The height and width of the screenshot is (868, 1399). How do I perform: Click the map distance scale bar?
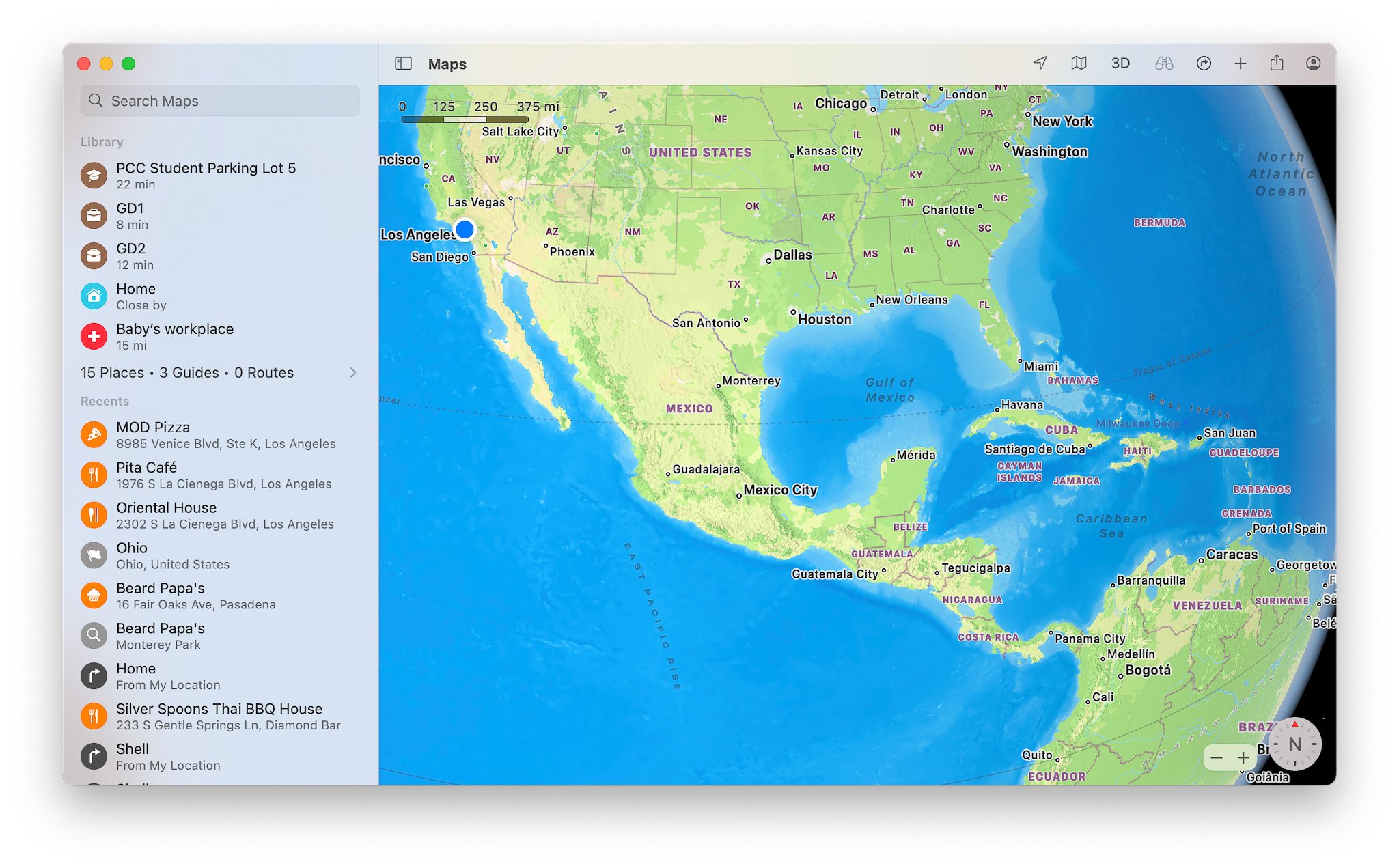tap(465, 120)
